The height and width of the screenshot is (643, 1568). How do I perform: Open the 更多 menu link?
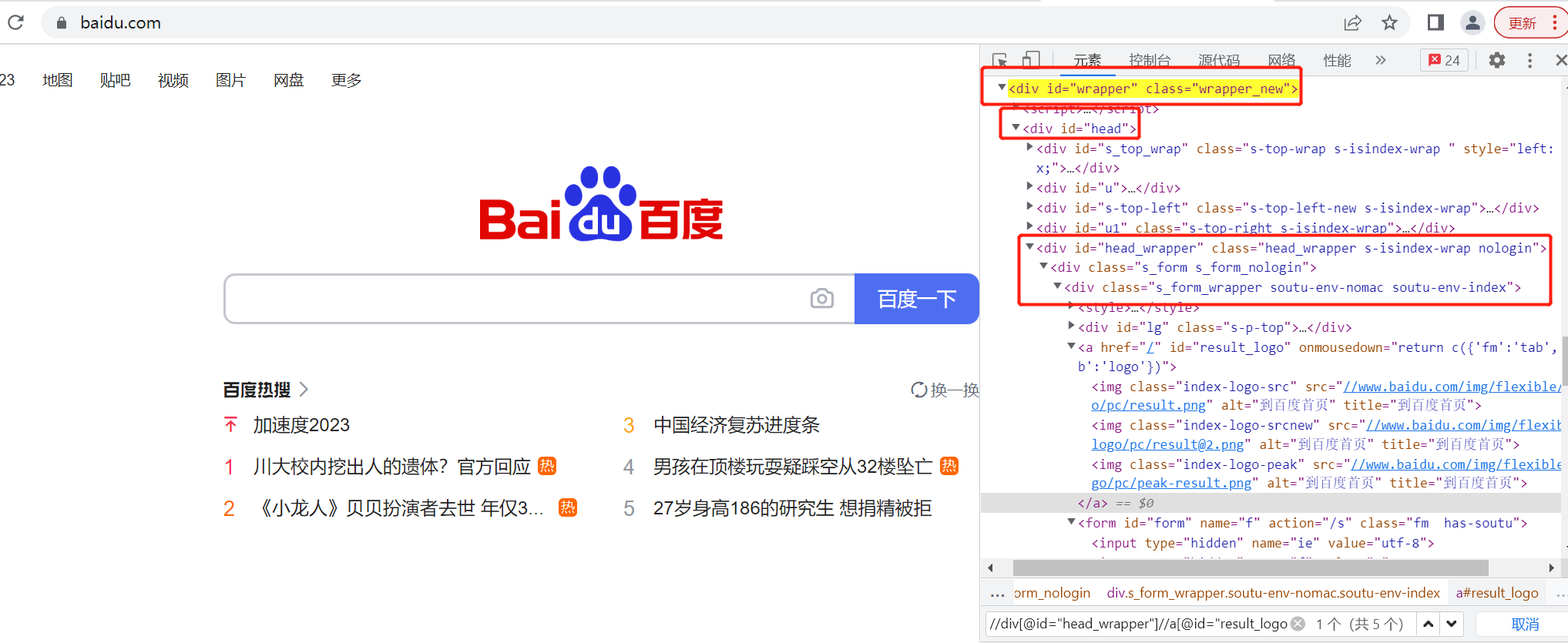(347, 80)
